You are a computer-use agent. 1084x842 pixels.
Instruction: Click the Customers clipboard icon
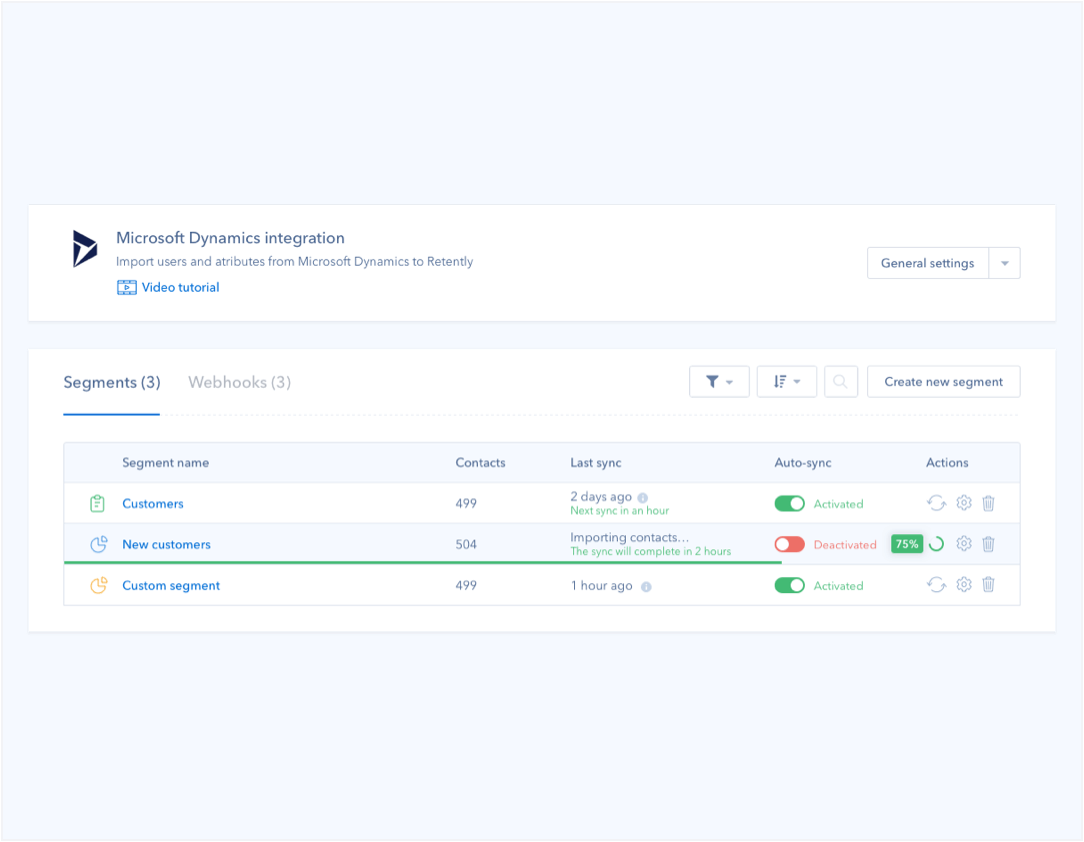[97, 503]
